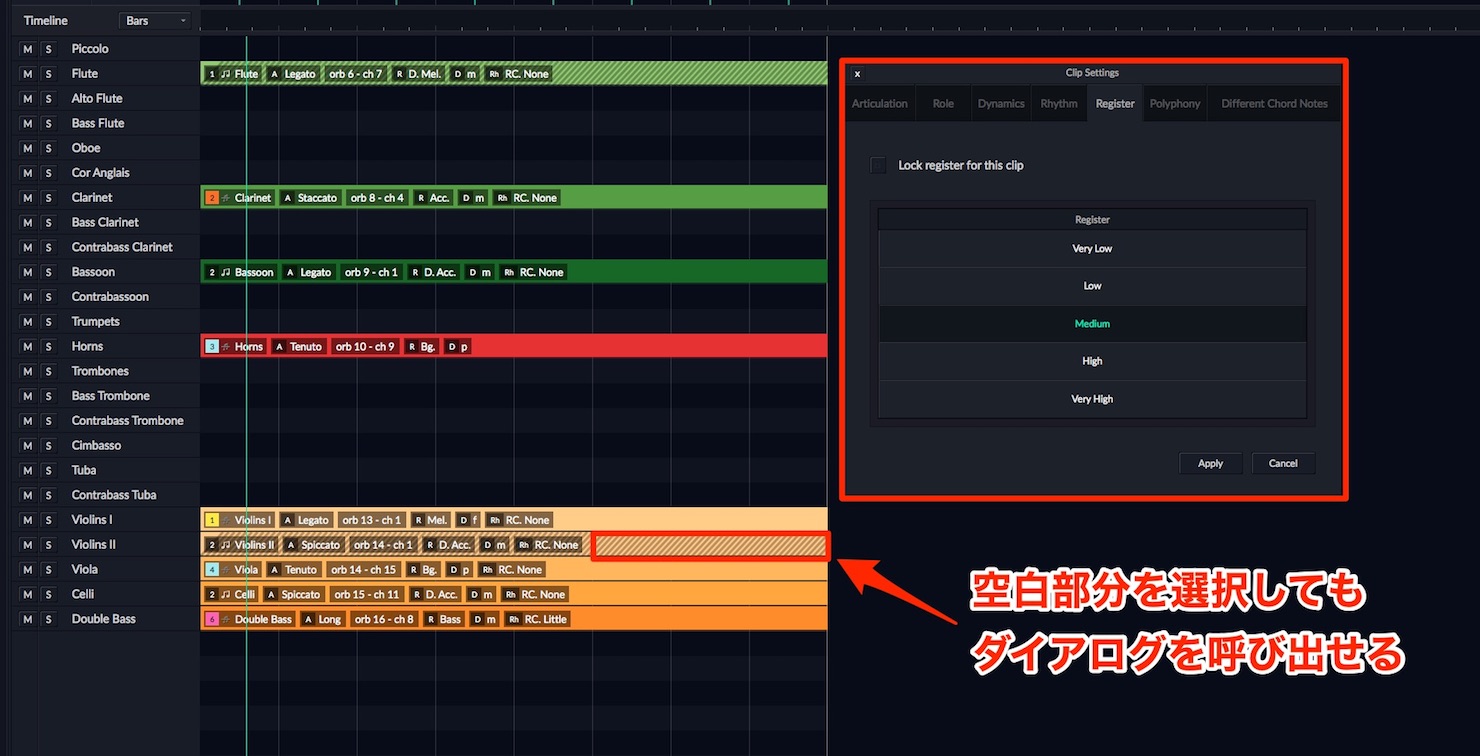Open the D. Acc. role tag on Bassoon clip
This screenshot has height=756, width=1480.
coord(433,272)
